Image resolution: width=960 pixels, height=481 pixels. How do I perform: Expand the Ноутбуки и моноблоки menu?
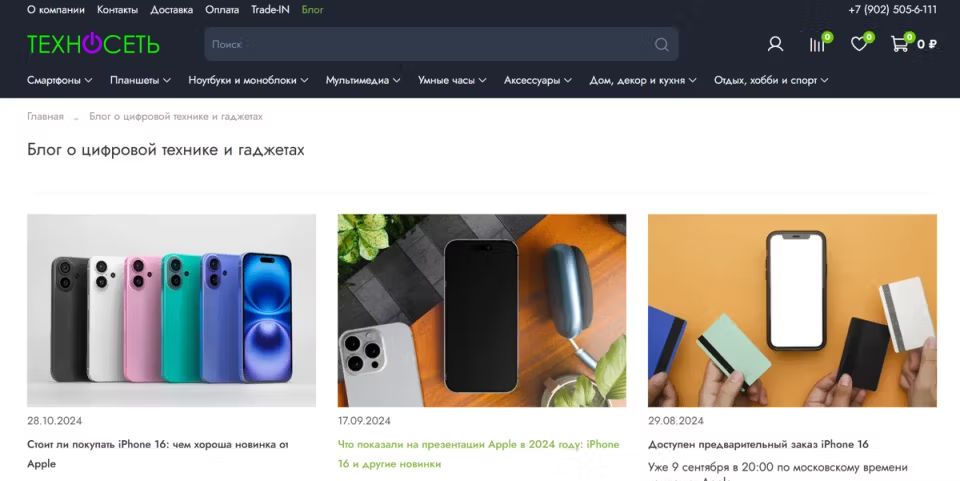[248, 80]
